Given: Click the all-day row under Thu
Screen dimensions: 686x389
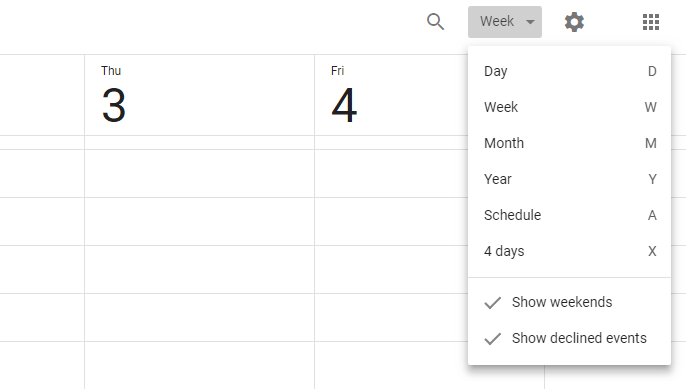Looking at the screenshot, I should click(200, 142).
